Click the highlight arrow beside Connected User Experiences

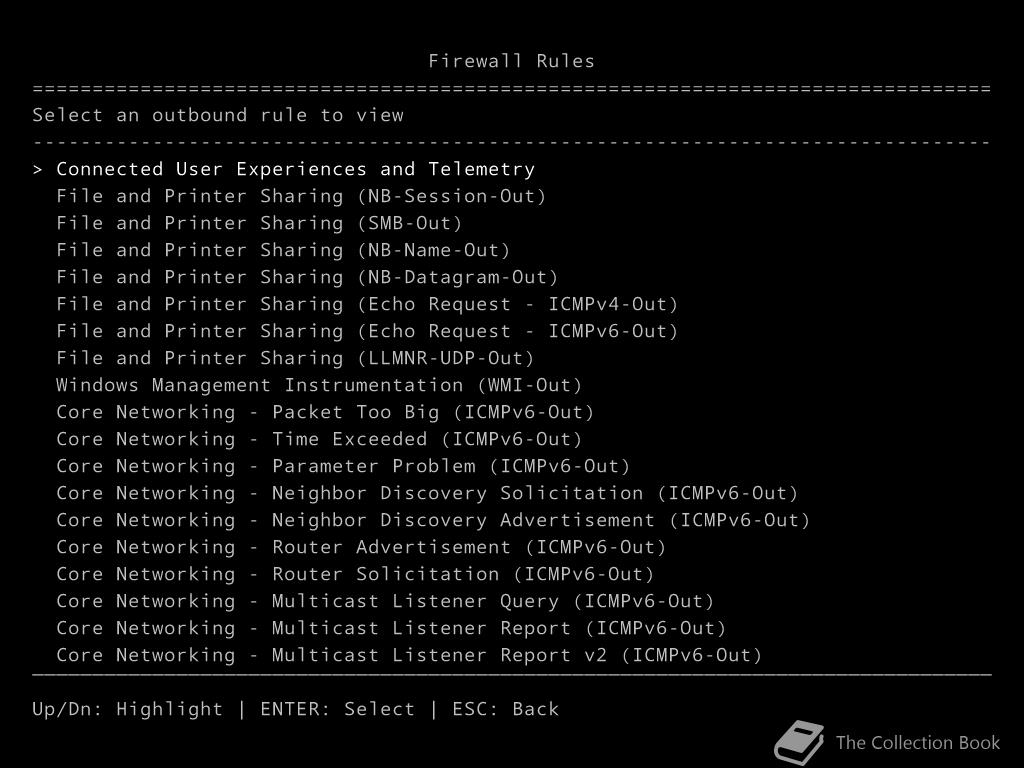pos(38,169)
